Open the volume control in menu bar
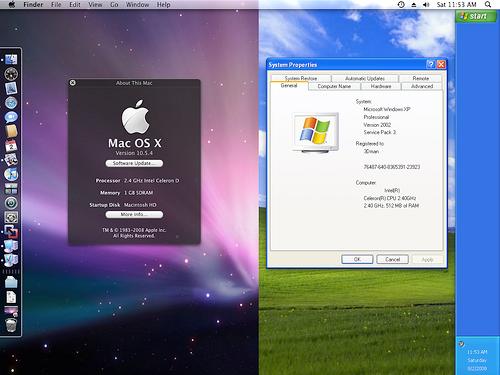Viewport: 500px width, 375px height. (x=426, y=5)
